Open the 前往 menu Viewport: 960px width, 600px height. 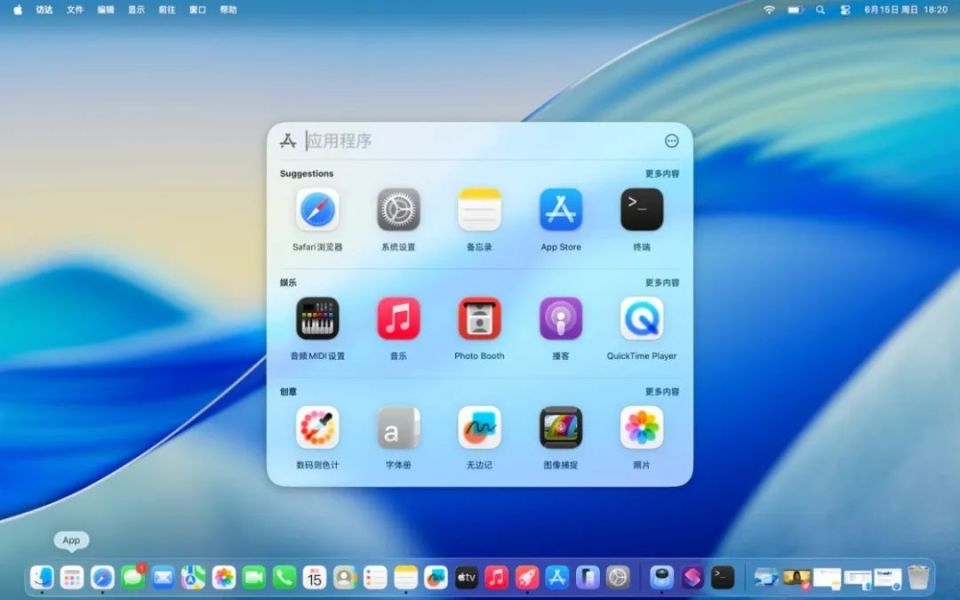pyautogui.click(x=167, y=10)
